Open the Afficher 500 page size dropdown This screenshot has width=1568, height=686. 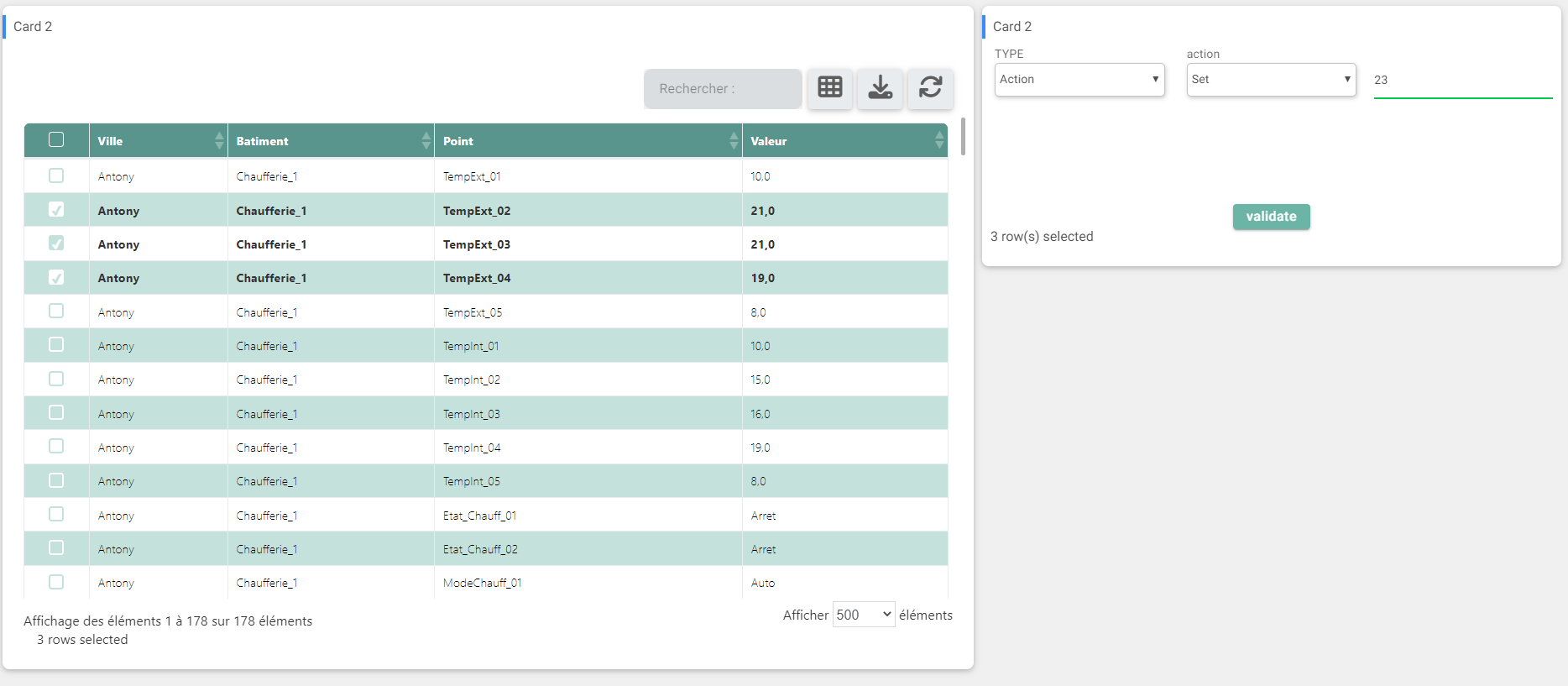click(863, 615)
